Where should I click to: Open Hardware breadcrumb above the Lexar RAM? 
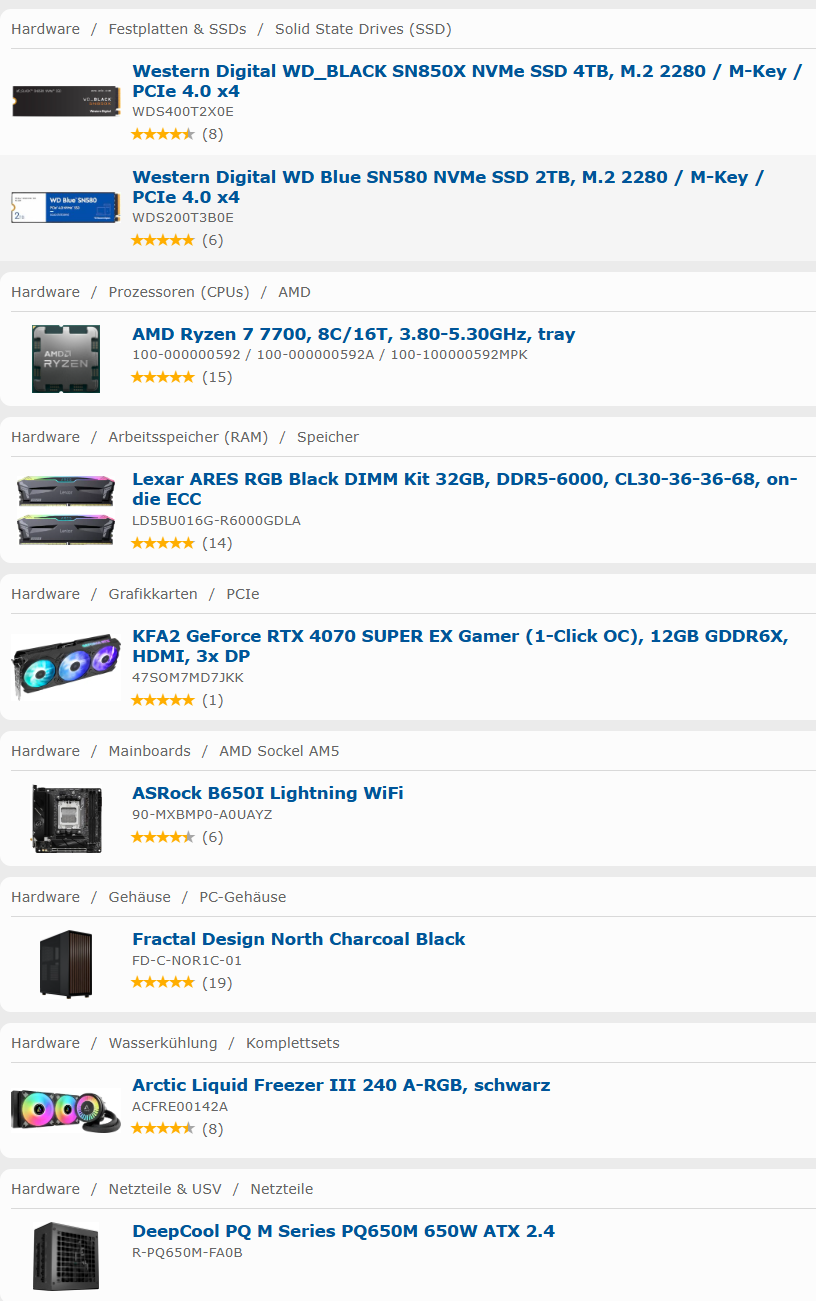45,437
